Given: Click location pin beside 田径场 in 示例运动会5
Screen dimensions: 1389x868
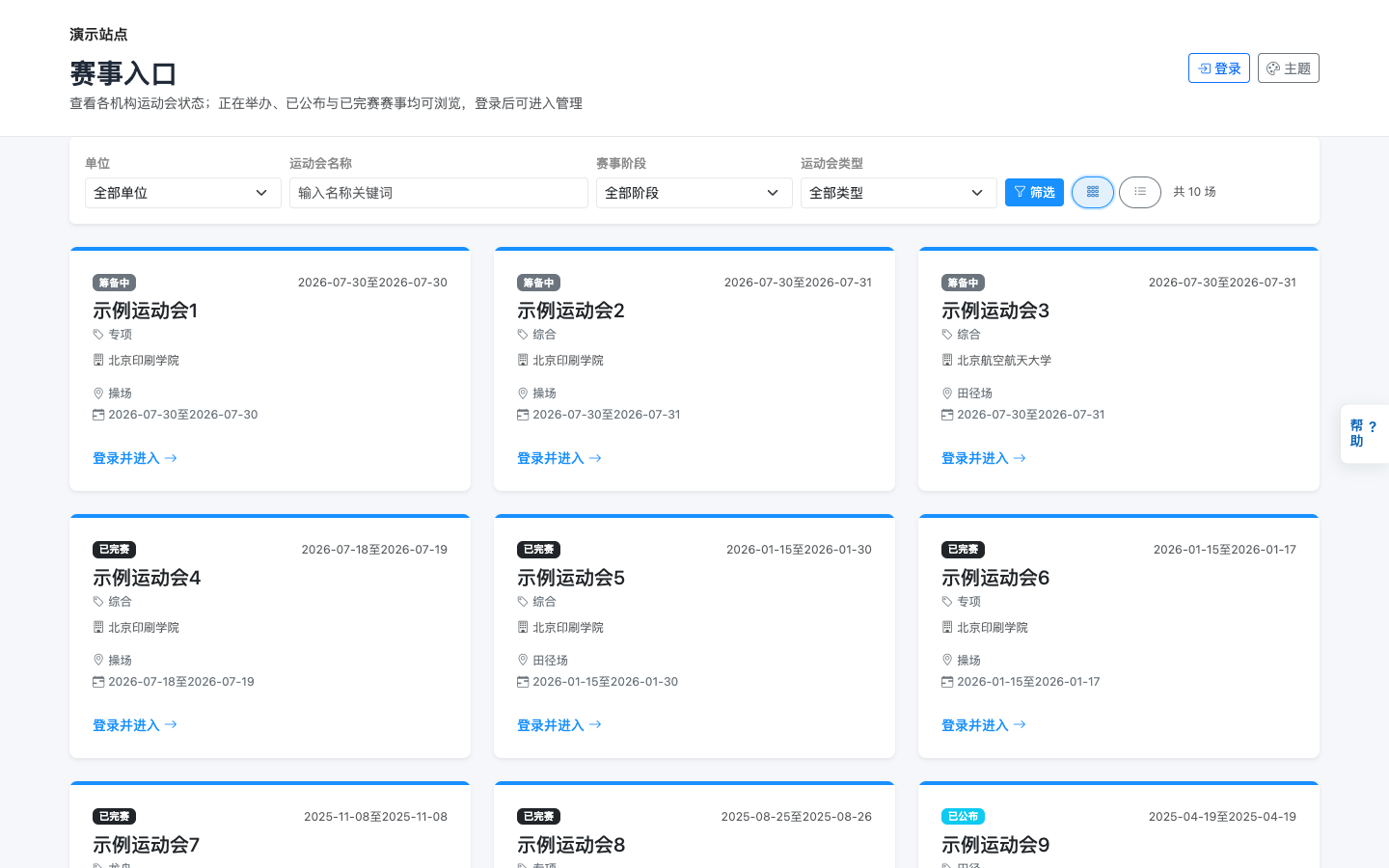Looking at the screenshot, I should tap(523, 661).
